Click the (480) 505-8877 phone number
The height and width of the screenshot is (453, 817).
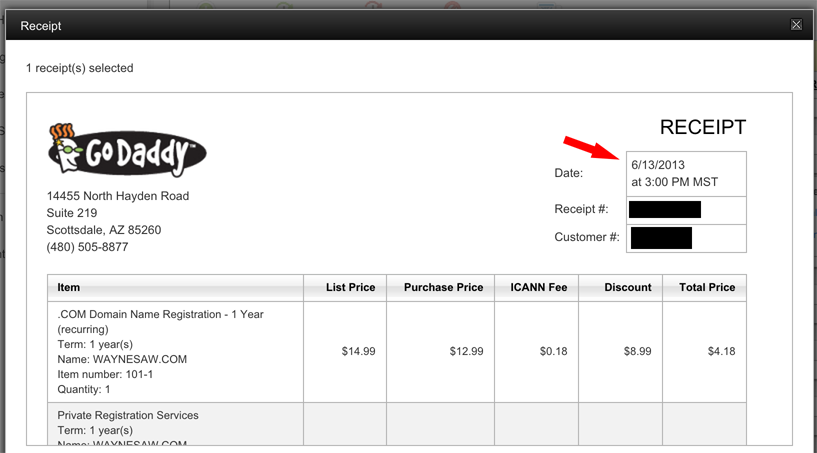(88, 247)
